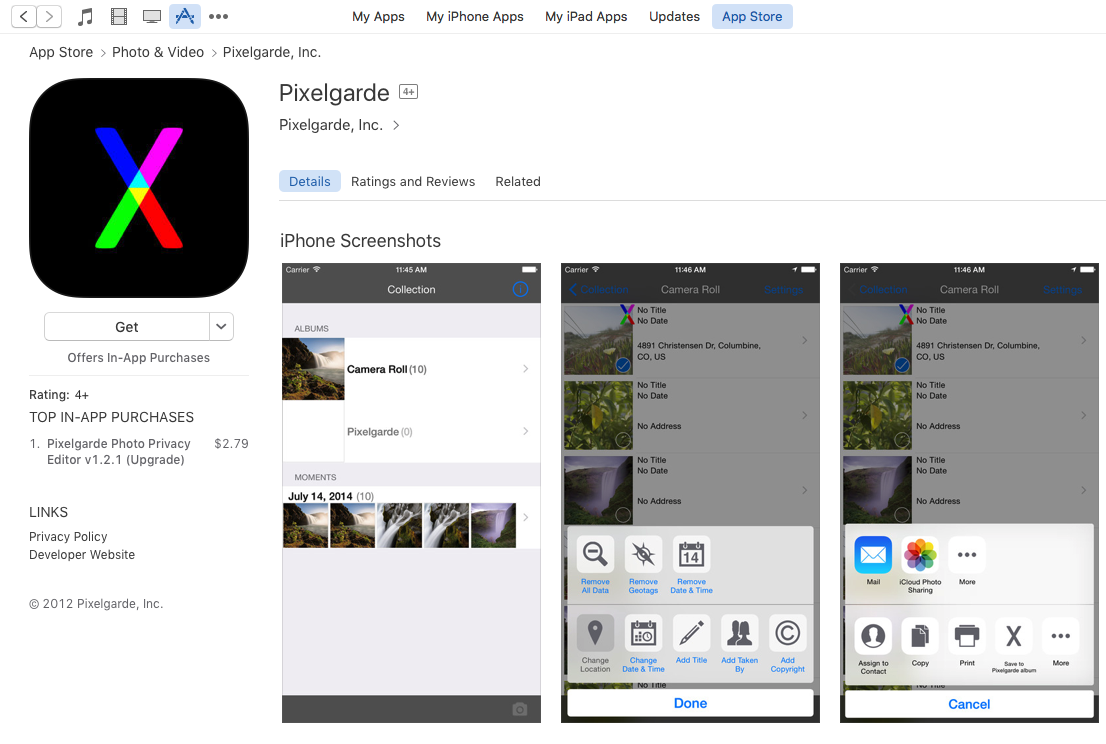
Task: Open Photo & Video category breadcrumb
Action: click(158, 52)
